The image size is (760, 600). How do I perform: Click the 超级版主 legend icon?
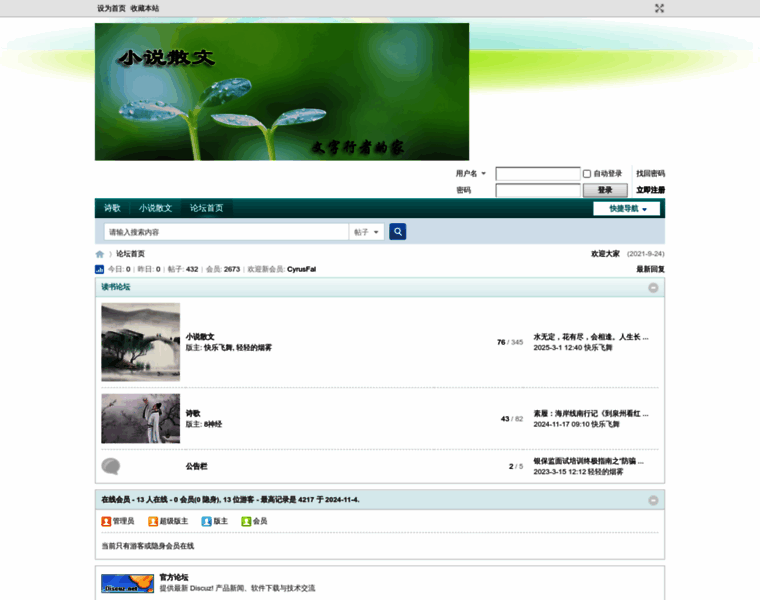153,521
